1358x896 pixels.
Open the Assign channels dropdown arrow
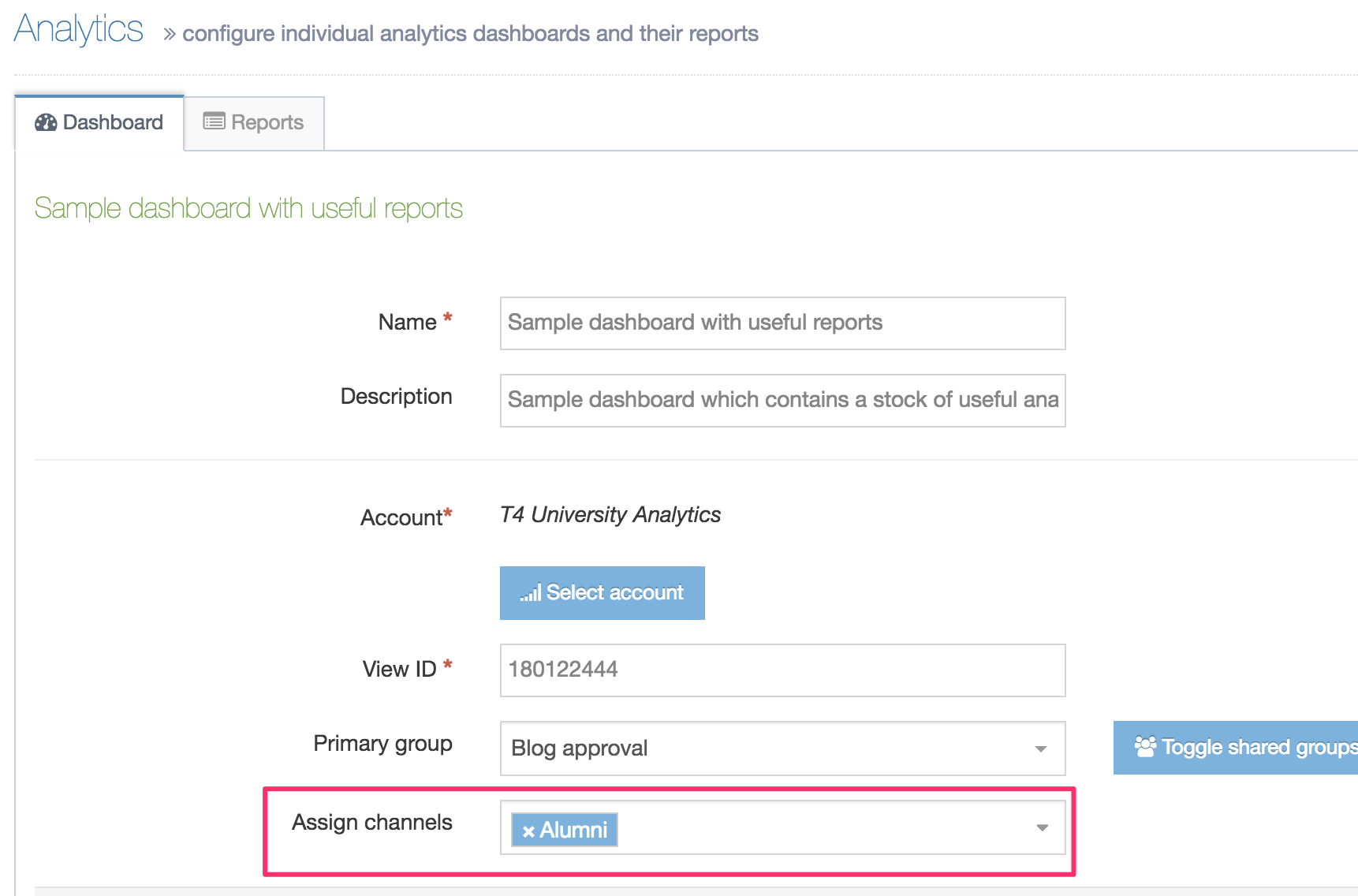[1042, 827]
